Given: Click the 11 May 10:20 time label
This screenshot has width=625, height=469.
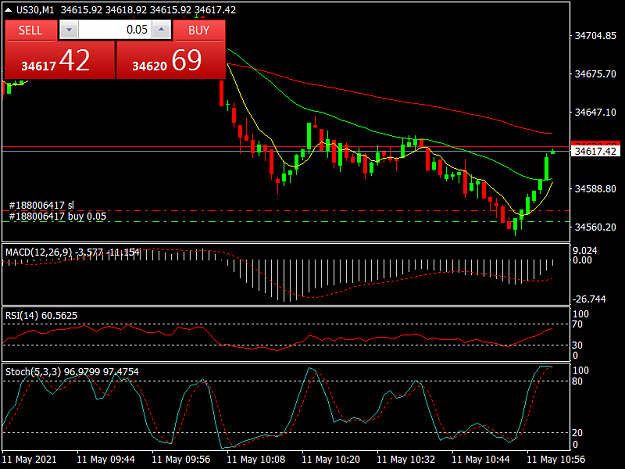Looking at the screenshot, I should [331, 459].
